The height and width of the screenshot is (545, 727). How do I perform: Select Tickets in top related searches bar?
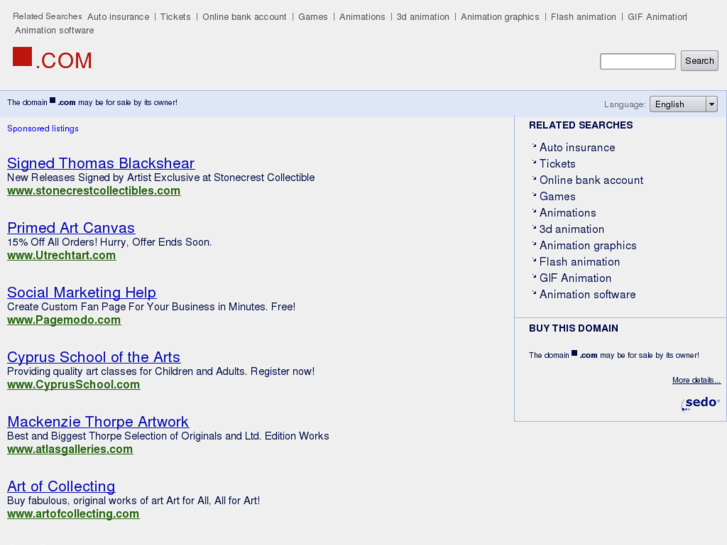pos(175,17)
